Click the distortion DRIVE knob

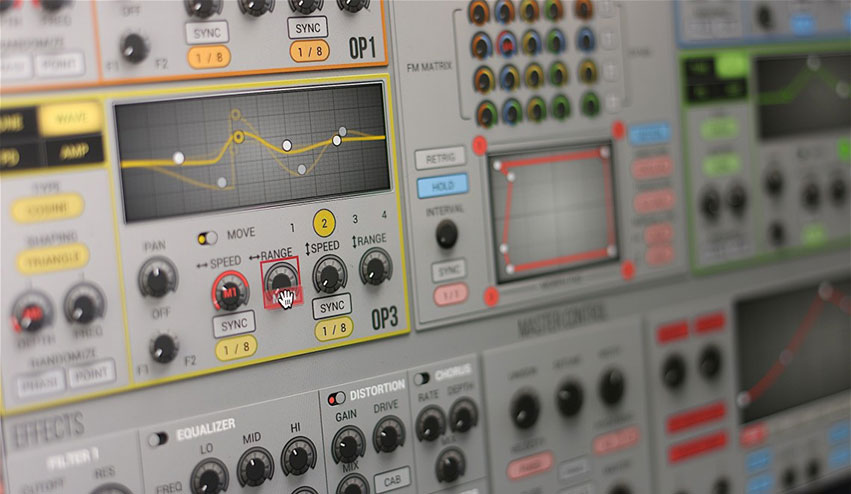coord(389,435)
